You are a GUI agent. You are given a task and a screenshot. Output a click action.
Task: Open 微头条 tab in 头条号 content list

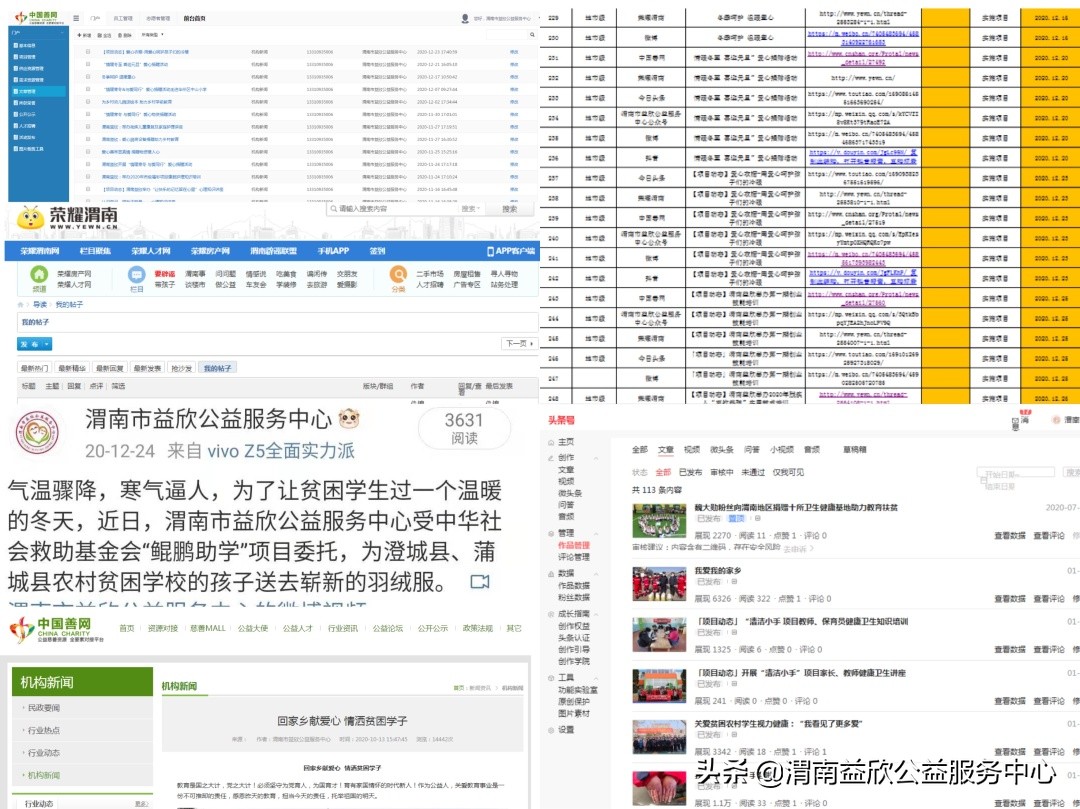coord(721,450)
